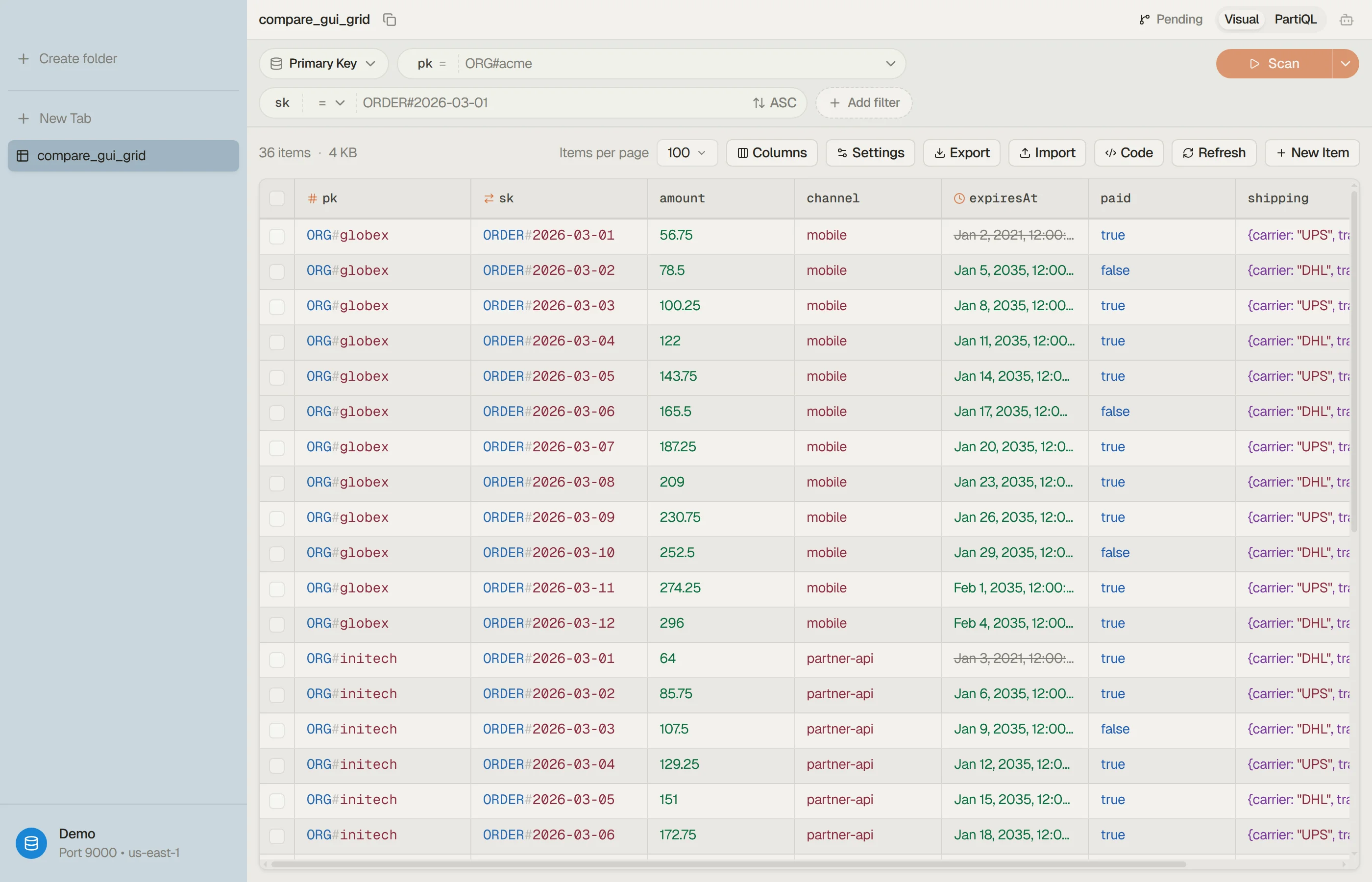Check the row ORG#globex ORDER#2026-03-05

276,377
